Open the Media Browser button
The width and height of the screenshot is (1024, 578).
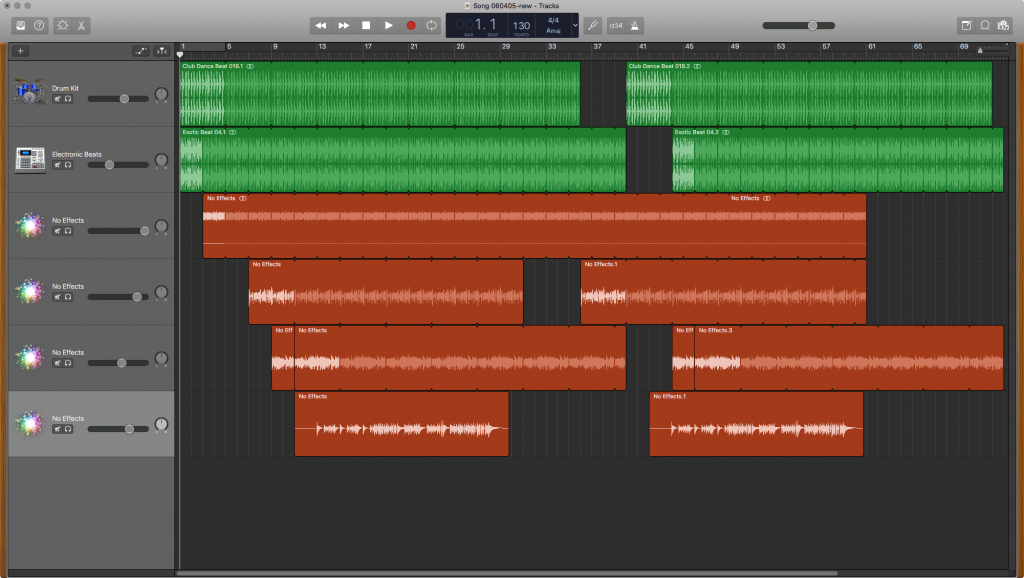pyautogui.click(x=1004, y=25)
